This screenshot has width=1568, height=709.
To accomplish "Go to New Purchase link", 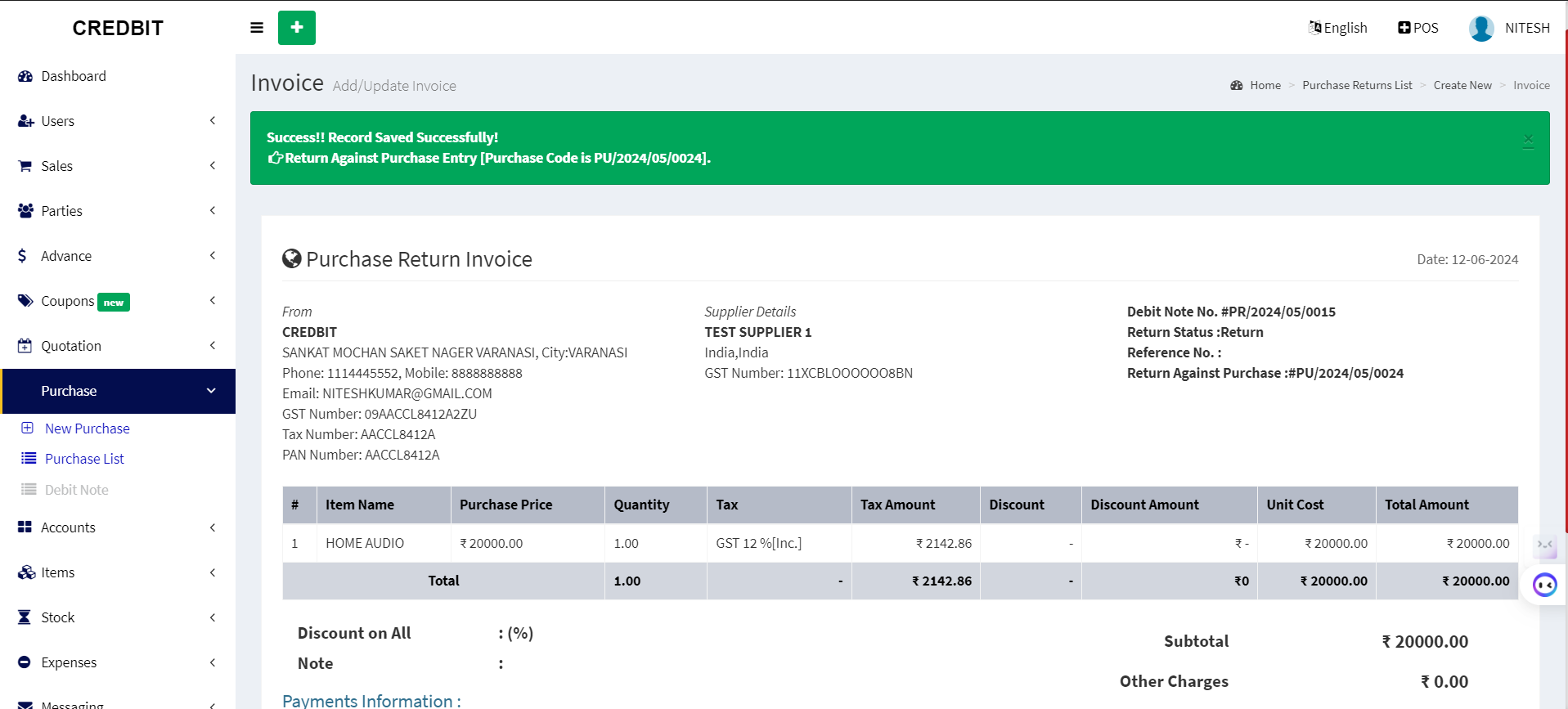I will tap(87, 429).
